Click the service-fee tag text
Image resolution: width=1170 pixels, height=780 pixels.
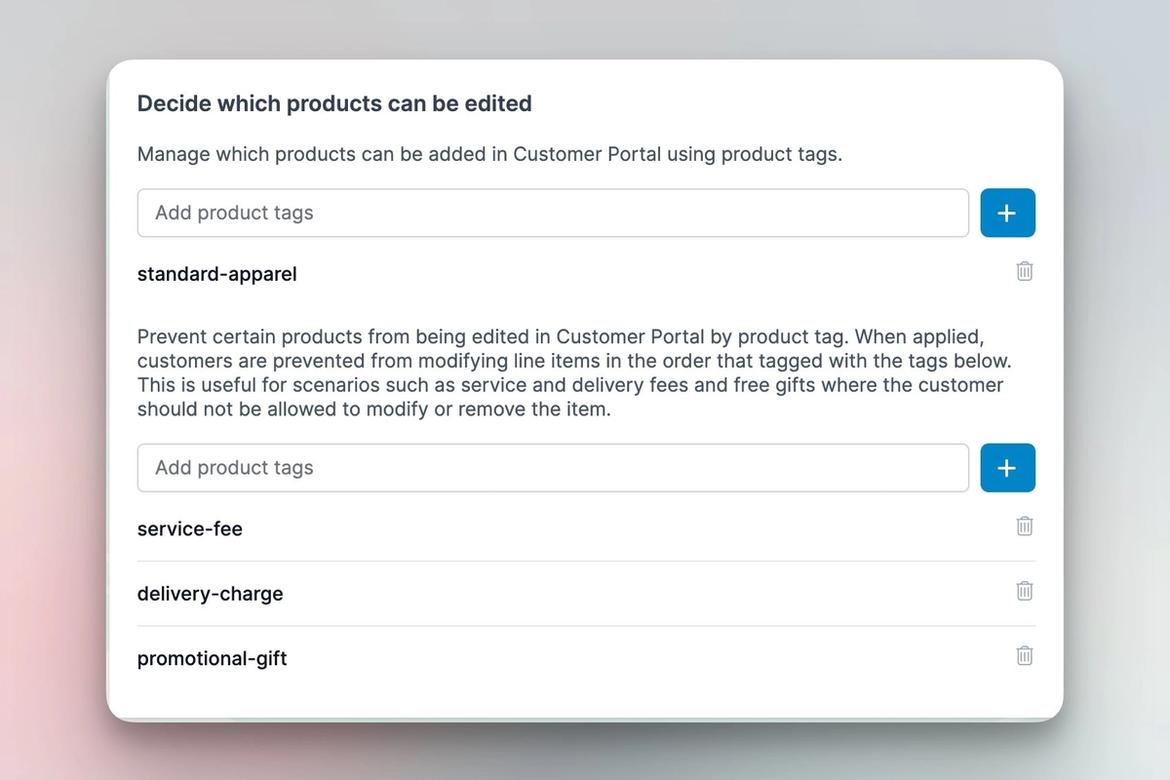[189, 528]
